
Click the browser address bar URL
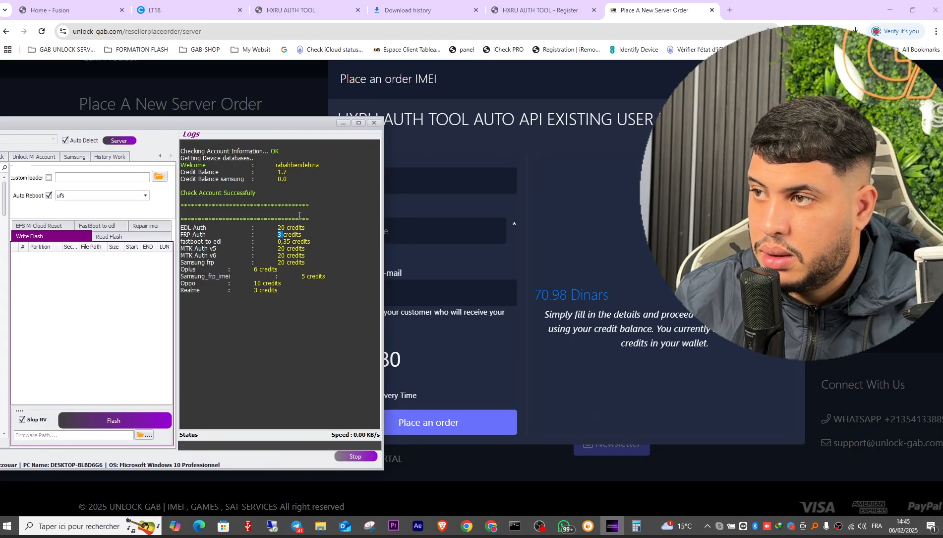point(137,31)
